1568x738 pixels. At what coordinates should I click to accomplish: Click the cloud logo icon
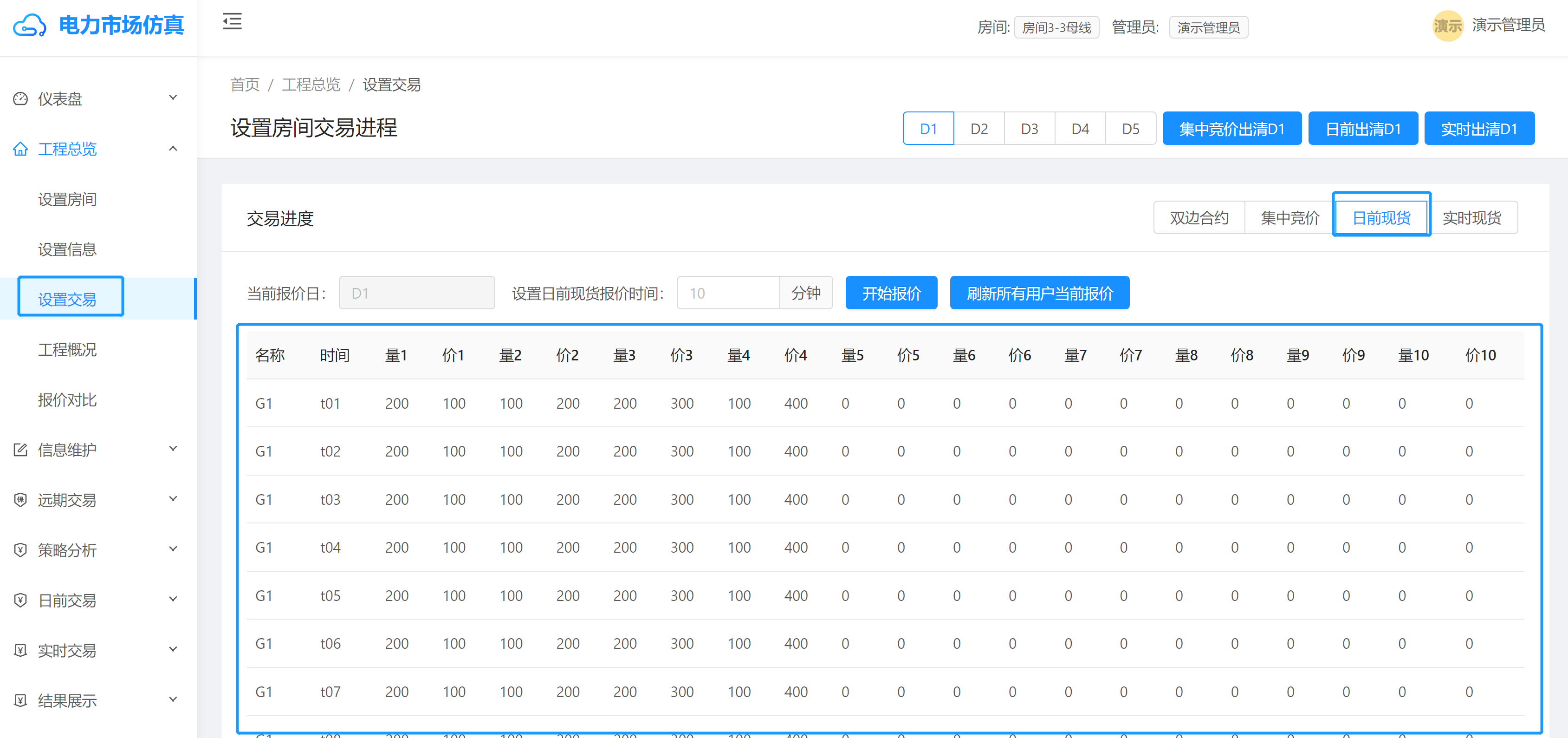[29, 26]
